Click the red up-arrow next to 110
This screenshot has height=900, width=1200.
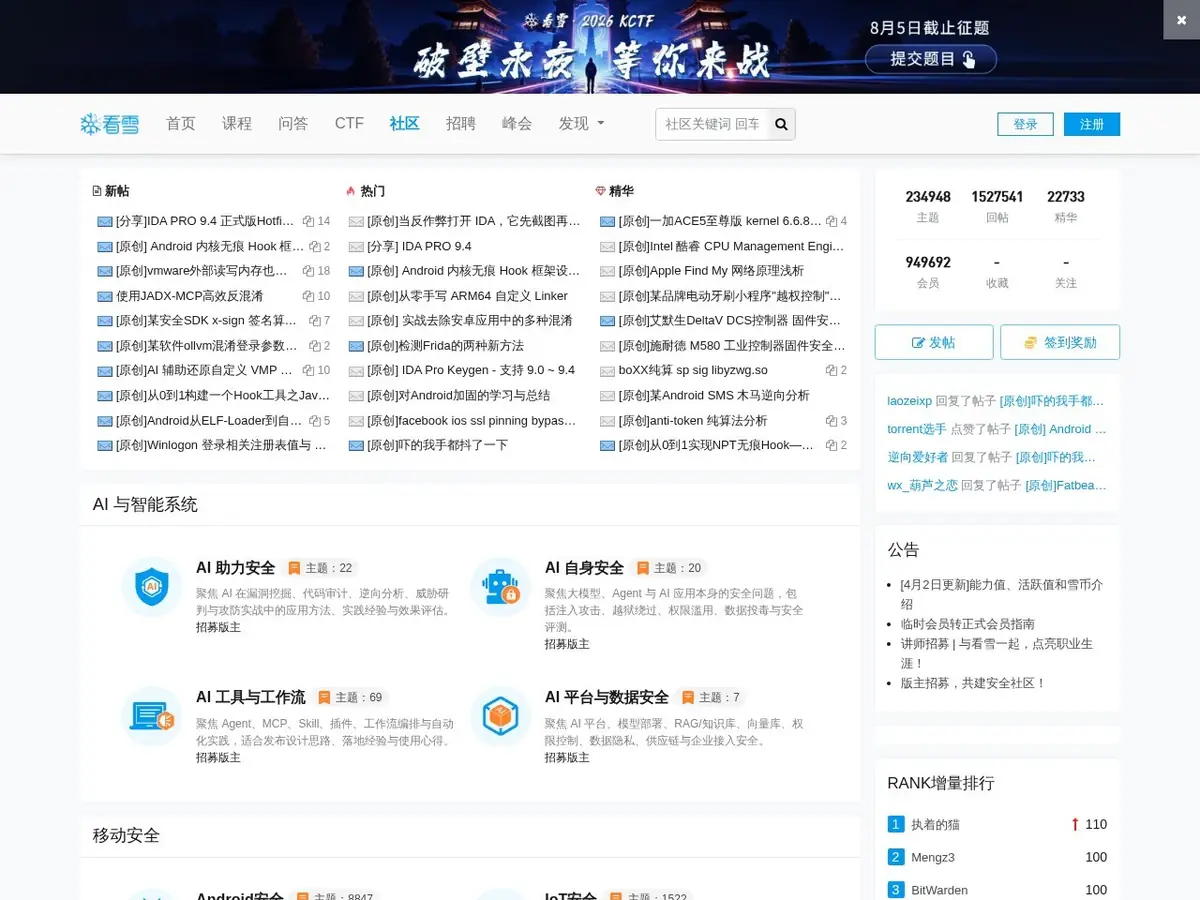1075,825
